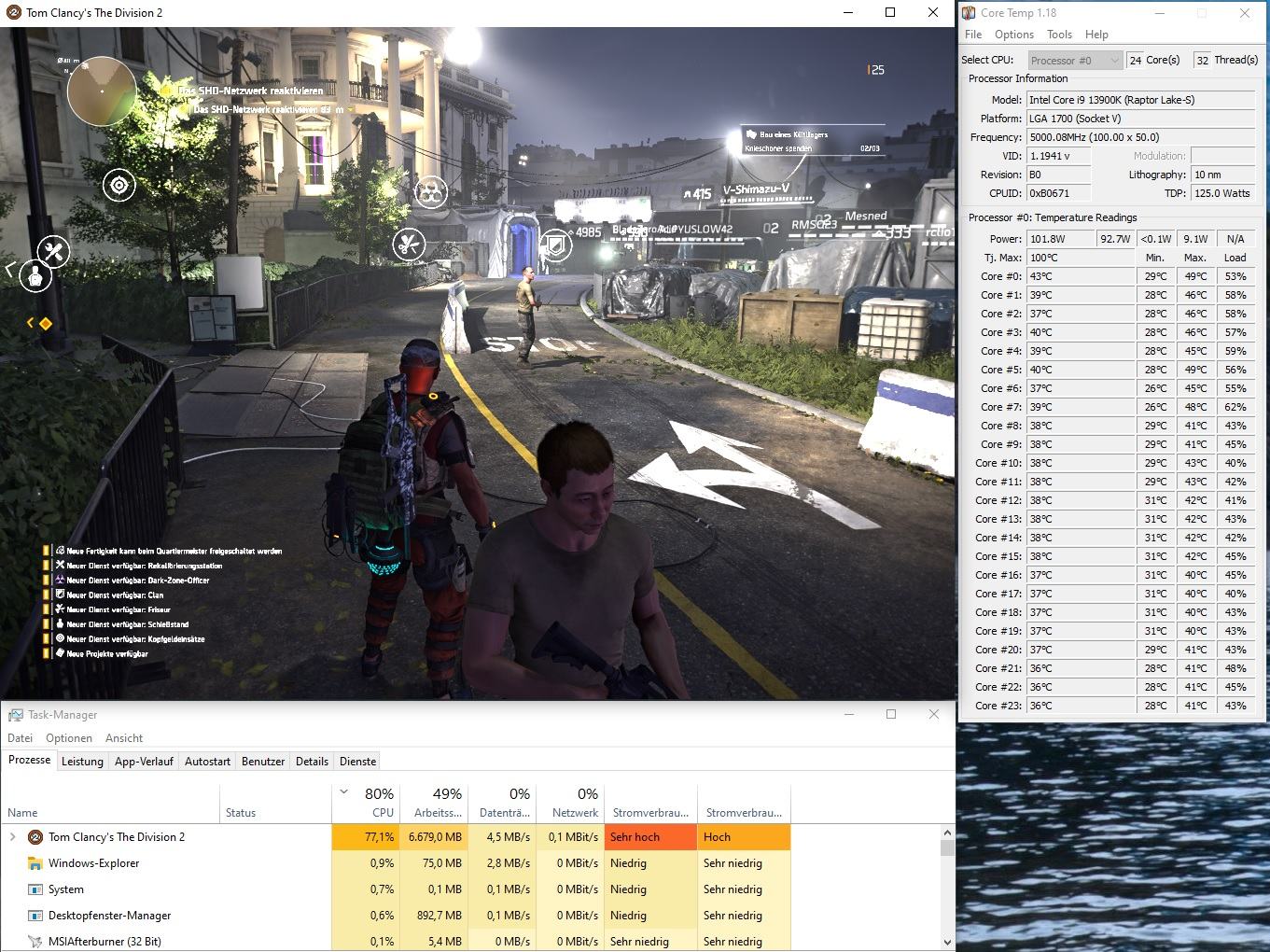The width and height of the screenshot is (1270, 952).
Task: Click the Desktopfenster-Manager process icon
Action: (35, 916)
